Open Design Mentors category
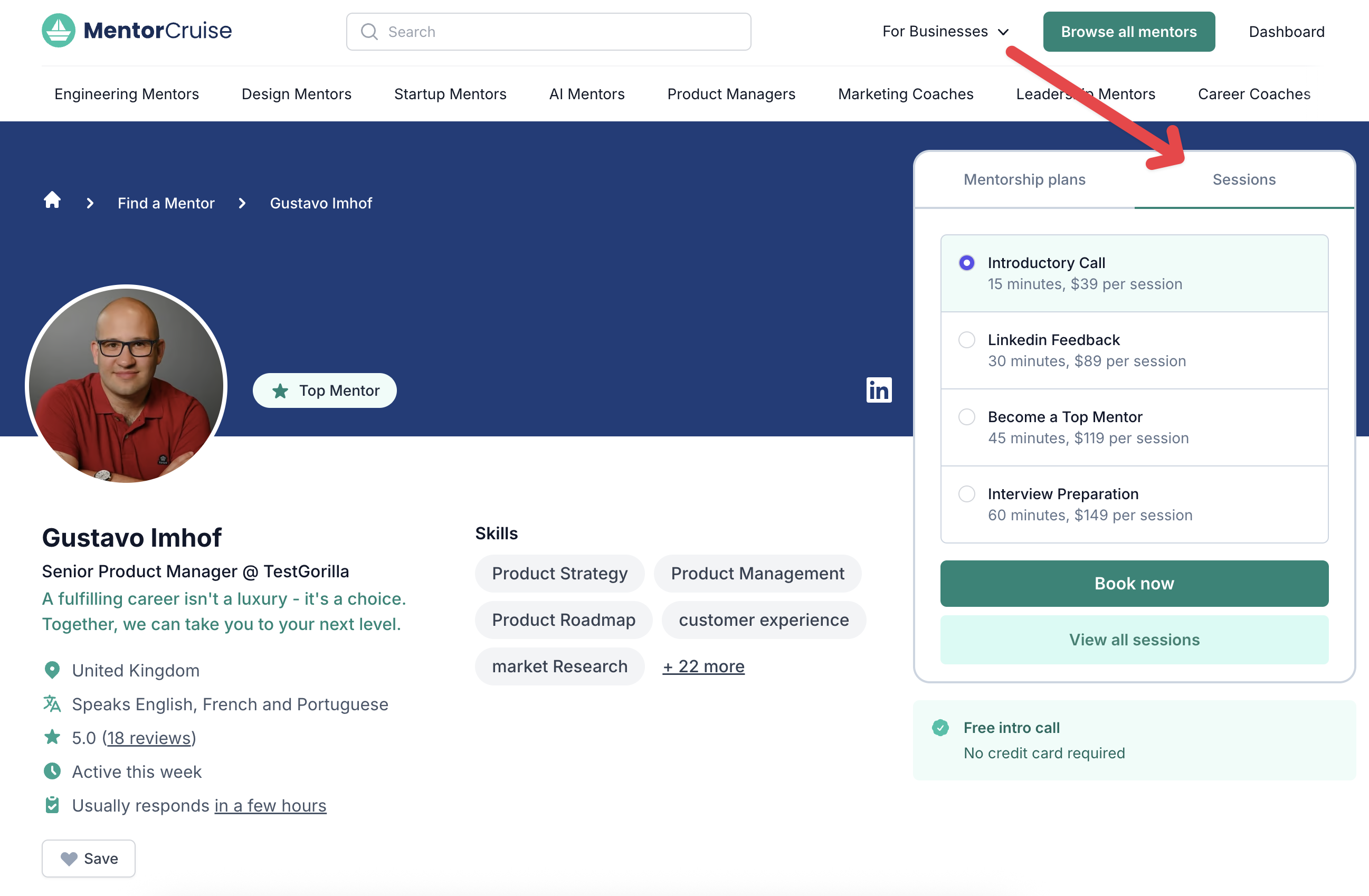Viewport: 1369px width, 896px height. coord(296,94)
